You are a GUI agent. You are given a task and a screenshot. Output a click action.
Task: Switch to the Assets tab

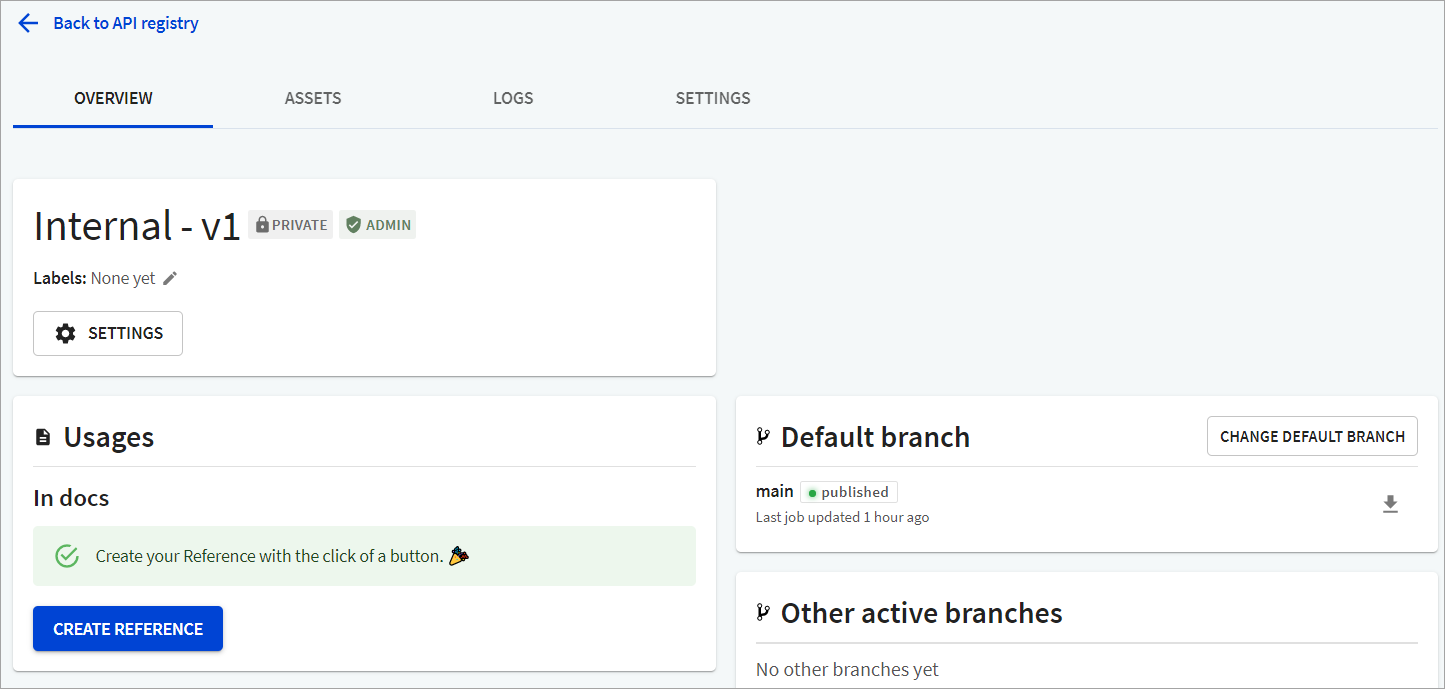[x=313, y=98]
